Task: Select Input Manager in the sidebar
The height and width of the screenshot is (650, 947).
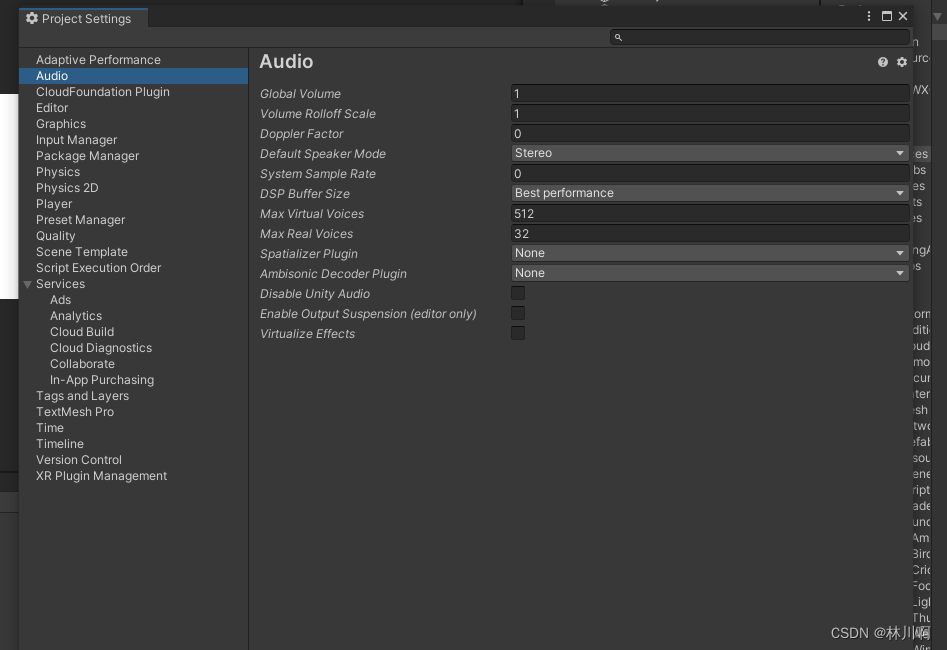Action: pos(75,139)
